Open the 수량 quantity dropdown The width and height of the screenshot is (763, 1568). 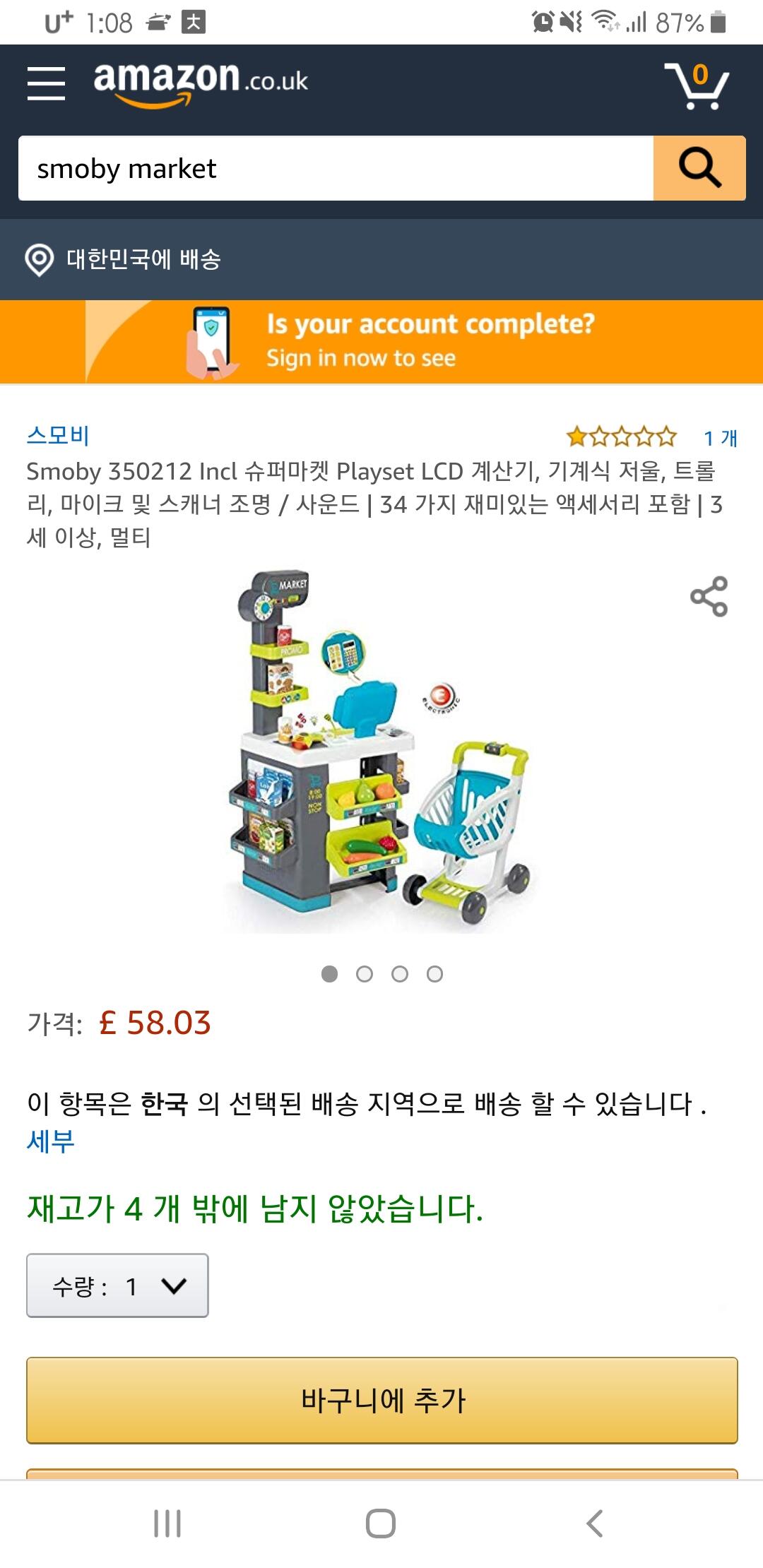[x=117, y=1285]
